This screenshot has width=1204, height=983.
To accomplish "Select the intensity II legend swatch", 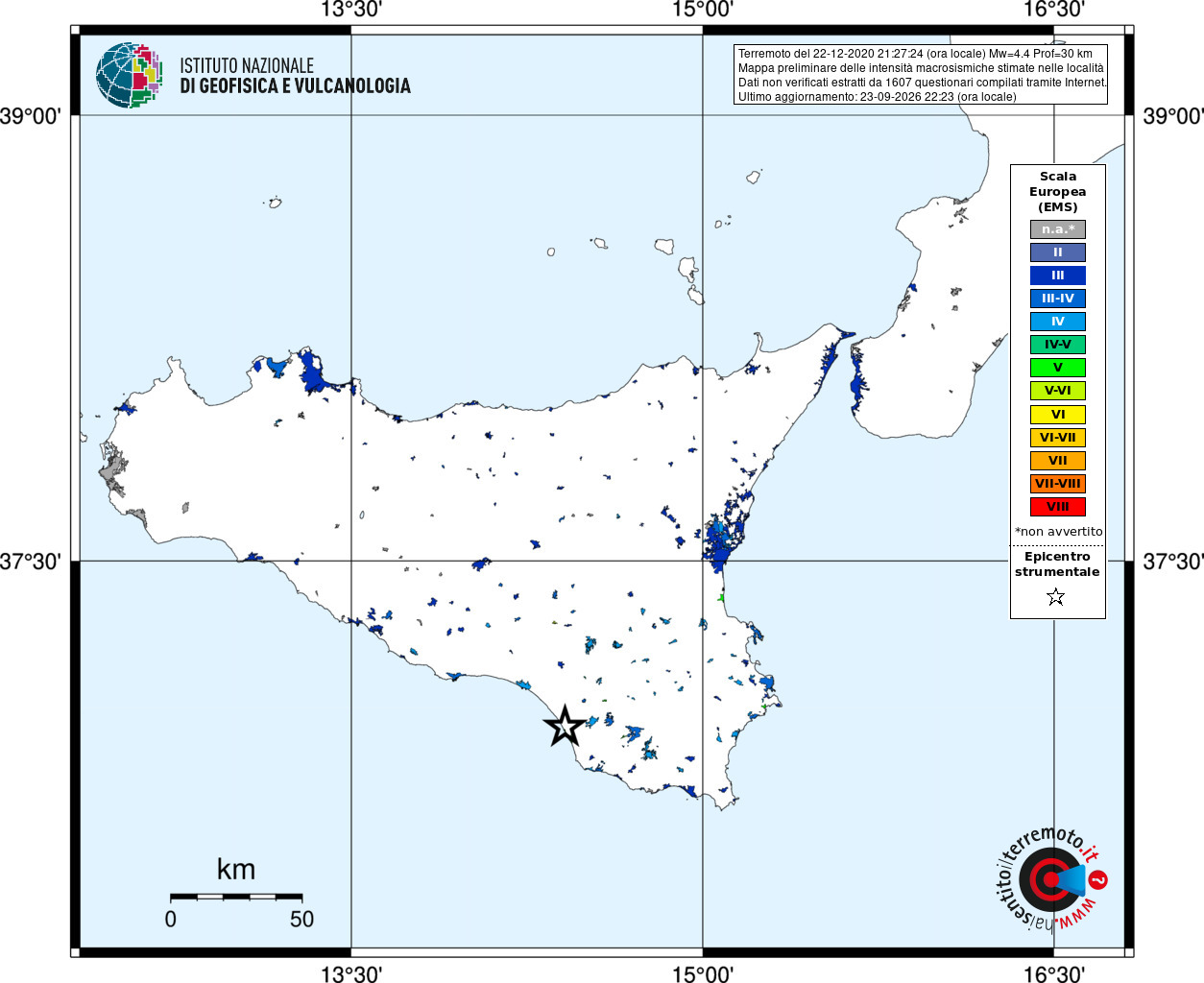I will (x=1058, y=252).
